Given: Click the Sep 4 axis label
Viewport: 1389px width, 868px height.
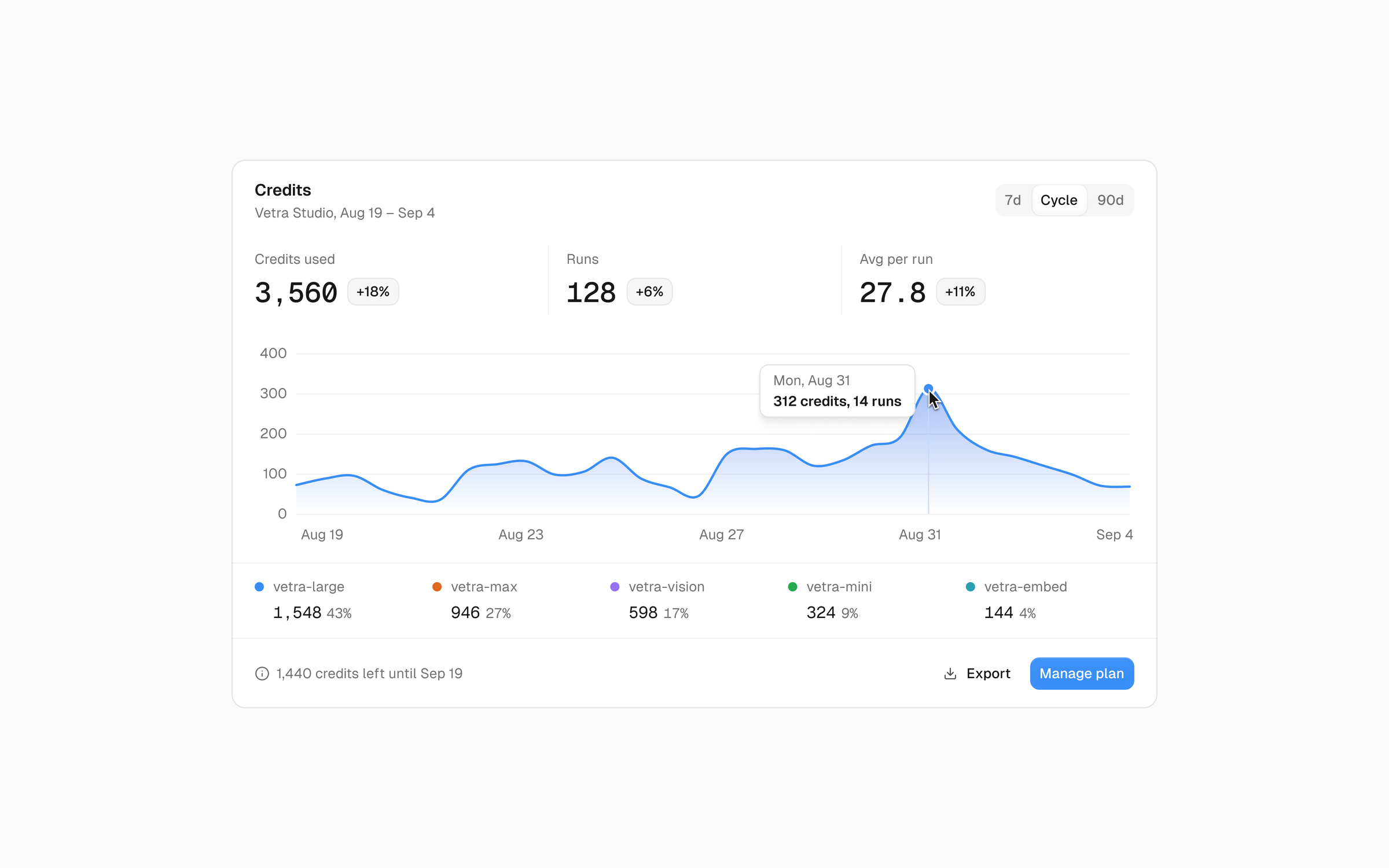Looking at the screenshot, I should pos(1114,535).
